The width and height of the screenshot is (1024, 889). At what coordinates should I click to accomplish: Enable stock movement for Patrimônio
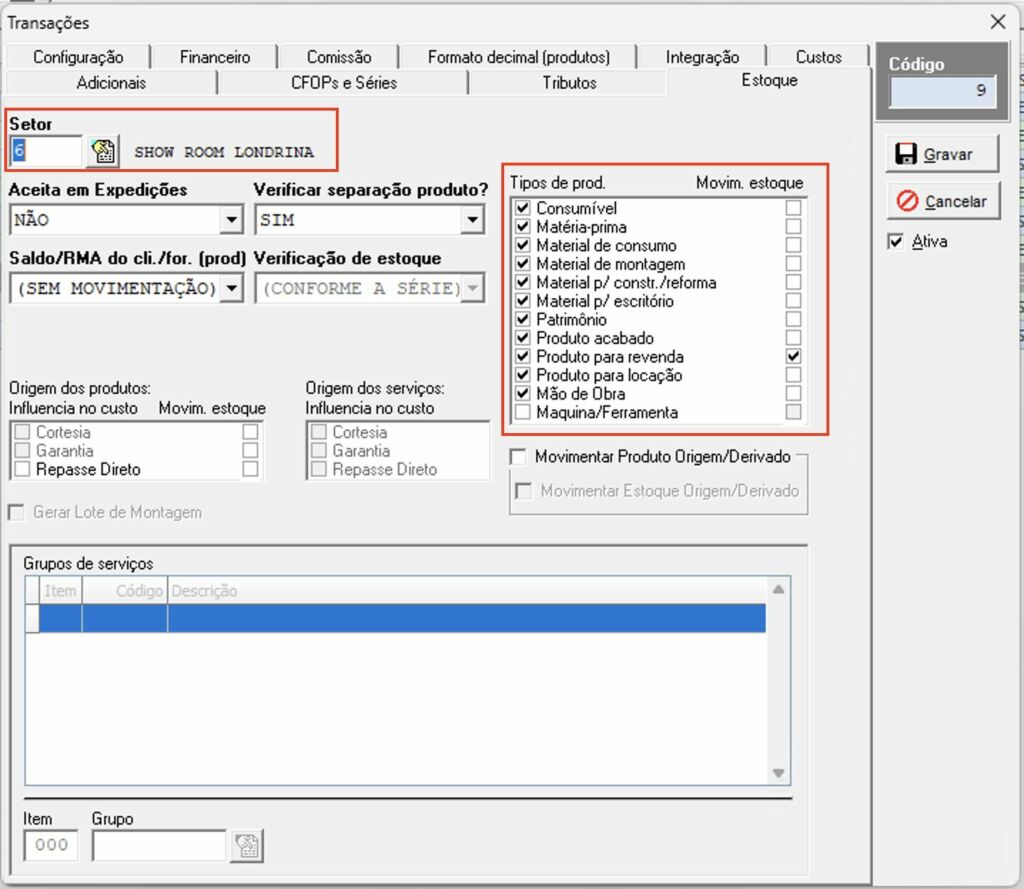click(793, 319)
